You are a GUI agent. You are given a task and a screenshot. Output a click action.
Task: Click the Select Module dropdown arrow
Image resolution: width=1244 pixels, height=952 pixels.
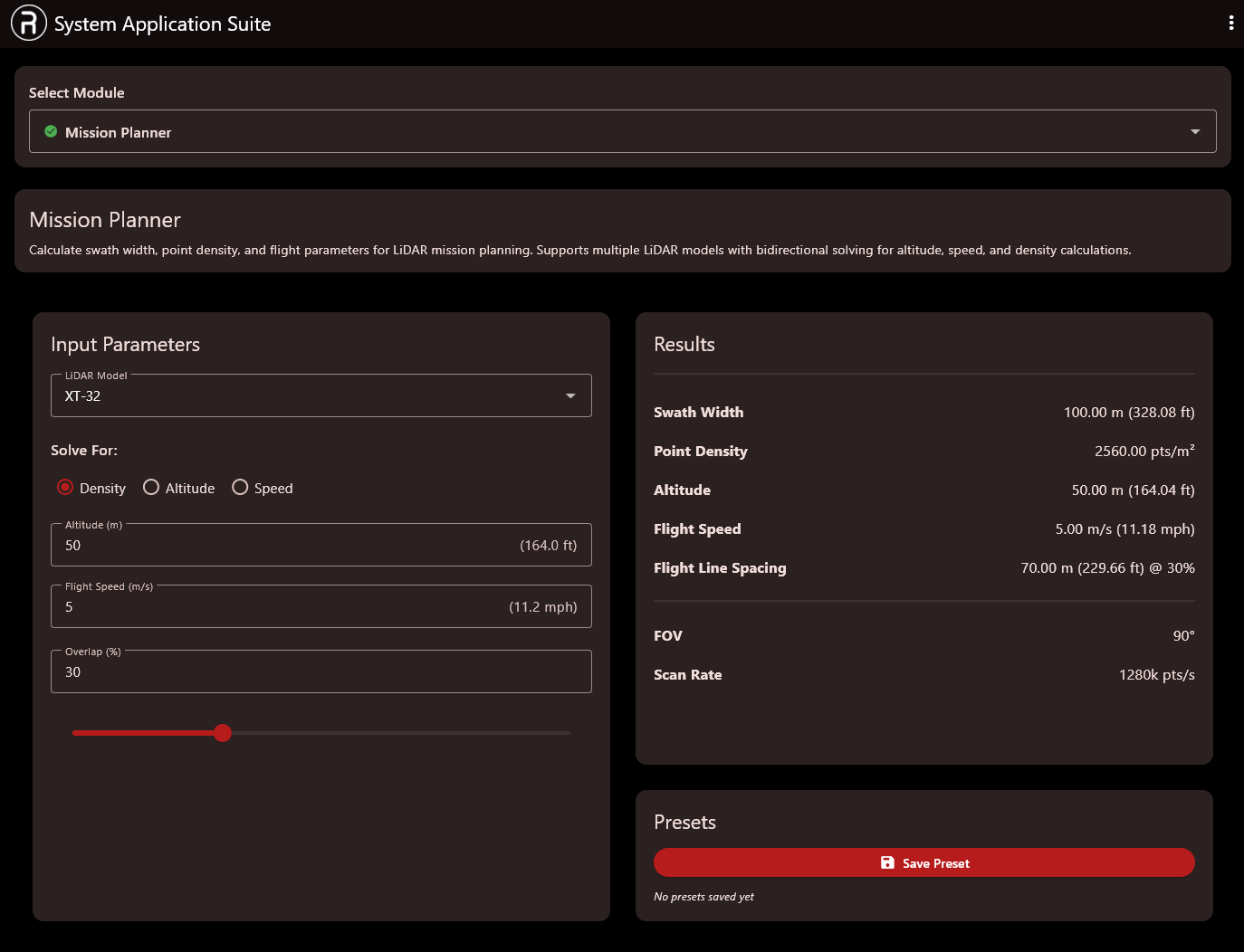click(1194, 132)
